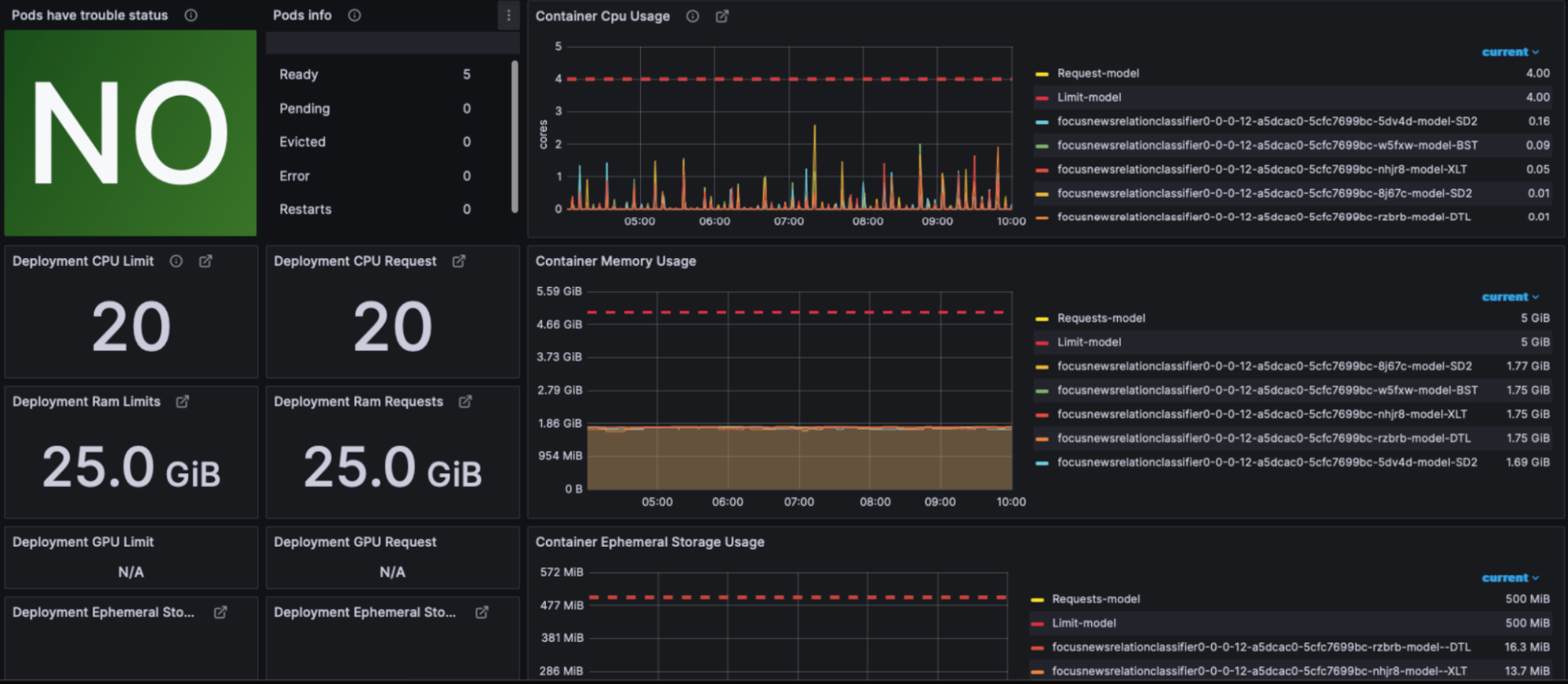Viewport: 1568px width, 684px height.
Task: Click the Deployment GPU Request panel title
Action: pyautogui.click(x=355, y=542)
